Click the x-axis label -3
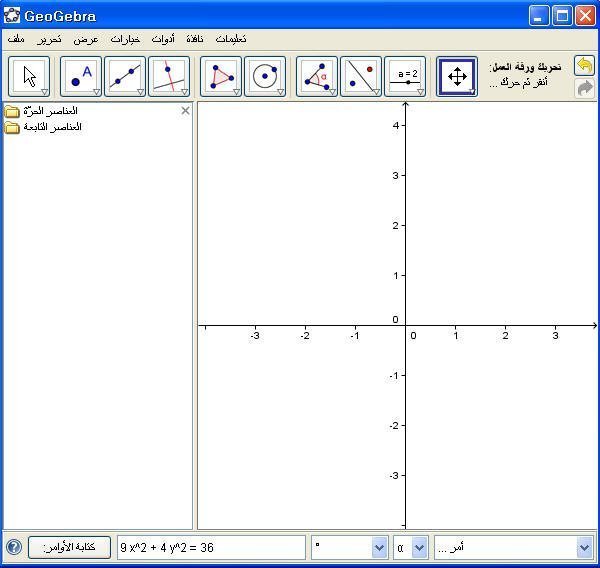 [x=255, y=336]
